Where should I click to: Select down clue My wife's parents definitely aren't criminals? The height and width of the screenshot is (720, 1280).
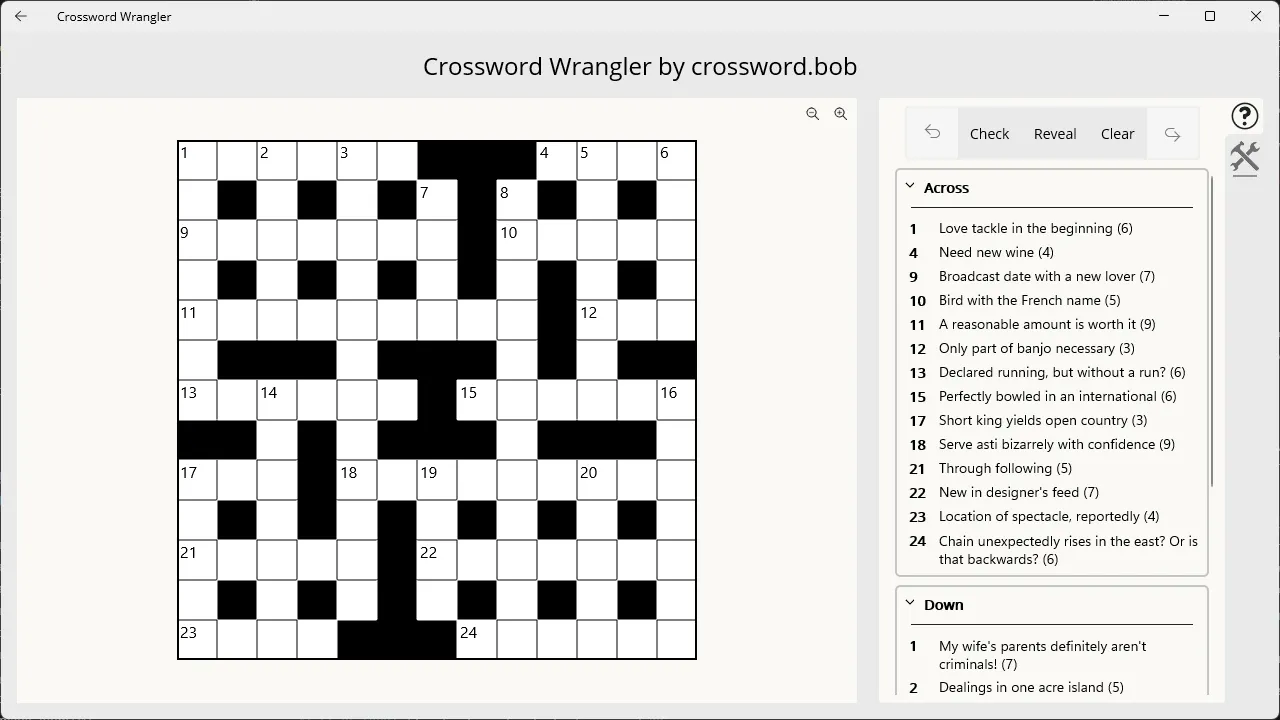pos(1051,655)
